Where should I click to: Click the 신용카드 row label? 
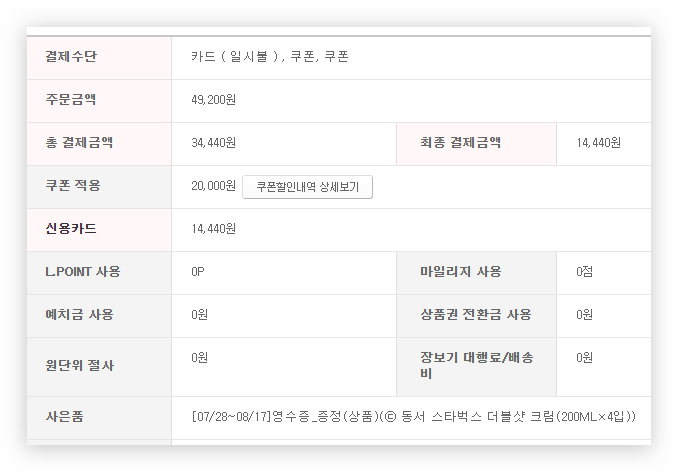coord(72,228)
